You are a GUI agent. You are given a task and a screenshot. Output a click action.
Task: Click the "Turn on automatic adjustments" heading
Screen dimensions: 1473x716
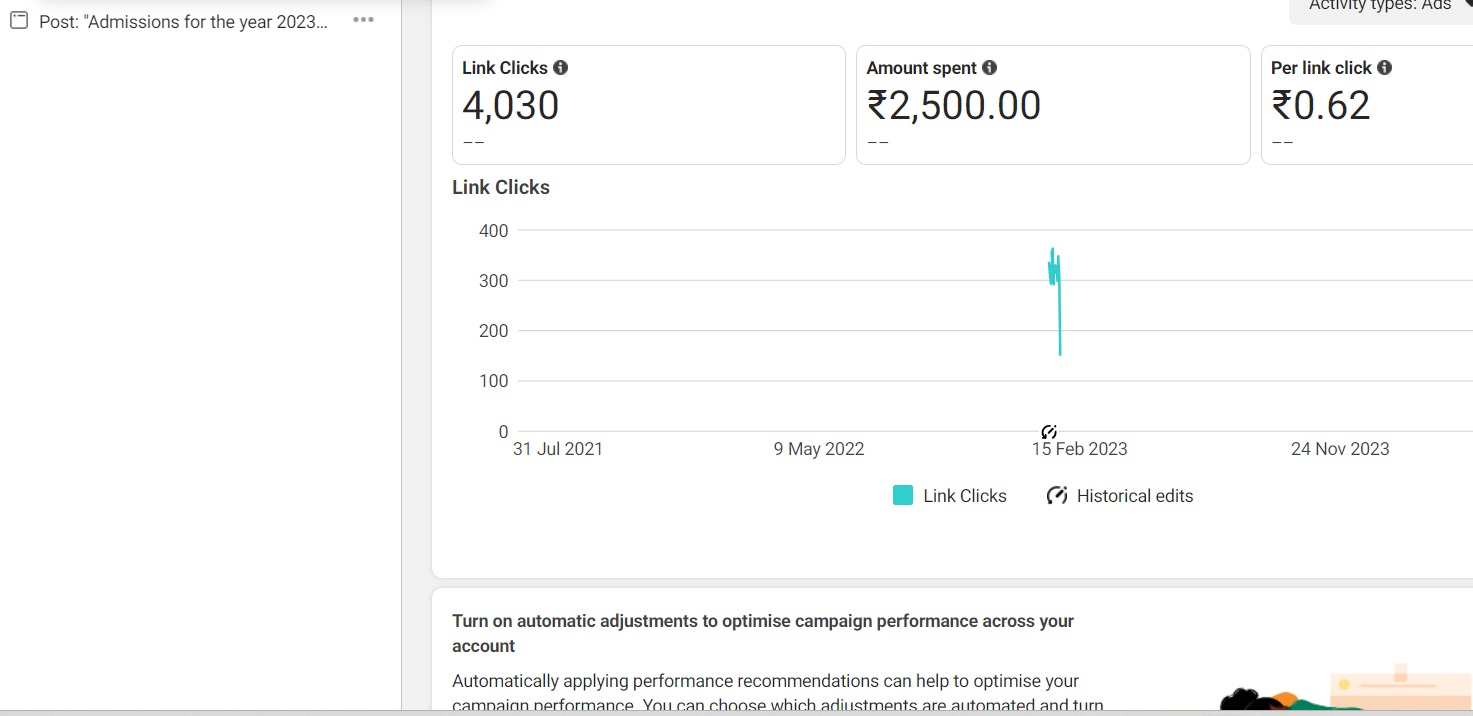tap(763, 633)
